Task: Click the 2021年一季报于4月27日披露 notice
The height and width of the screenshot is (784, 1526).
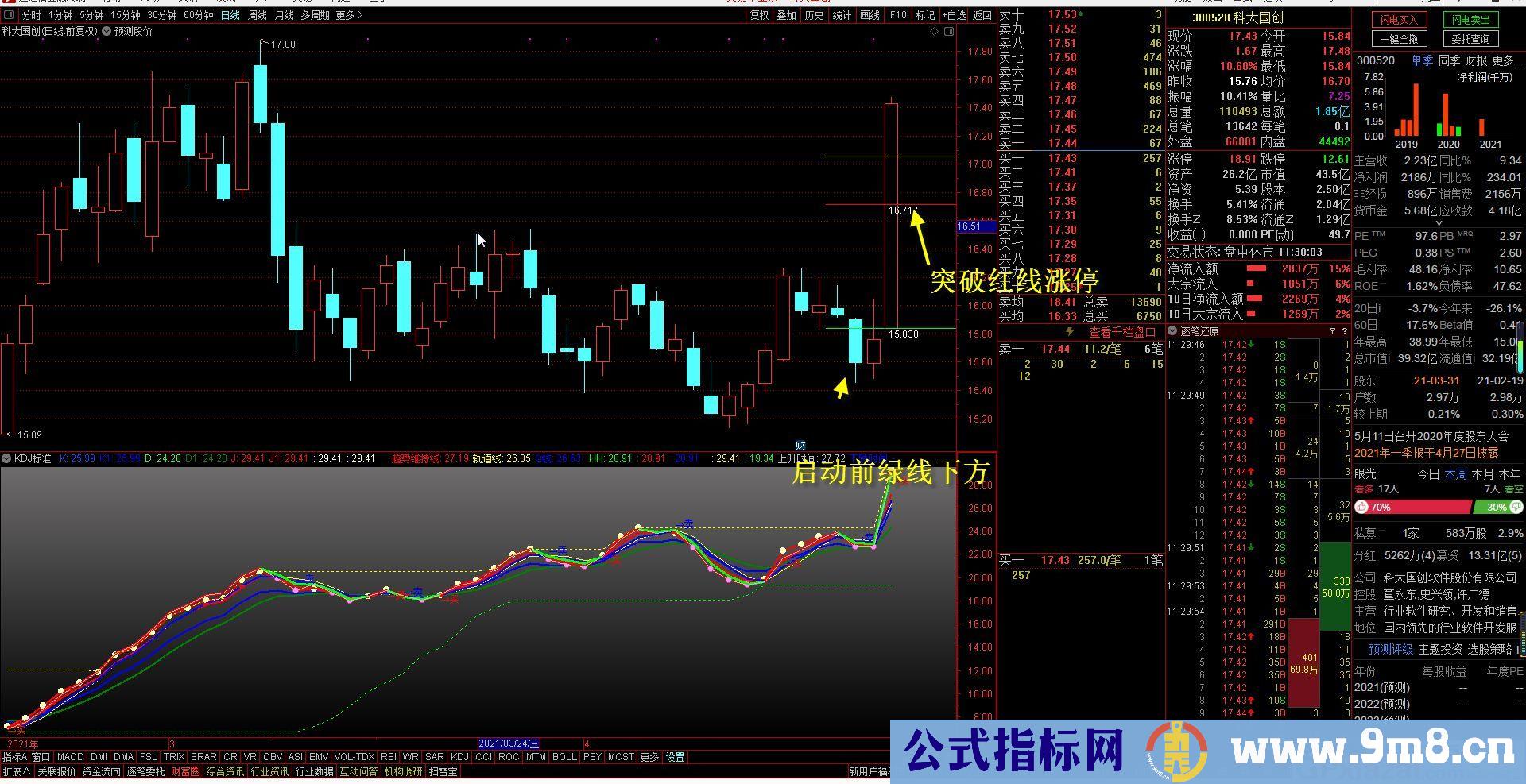Action: (x=1426, y=453)
